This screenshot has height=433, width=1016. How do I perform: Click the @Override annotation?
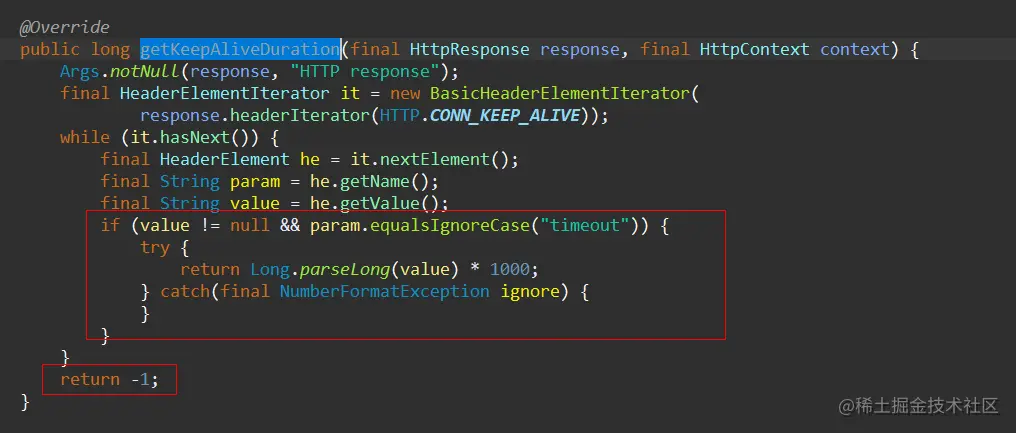[x=65, y=28]
